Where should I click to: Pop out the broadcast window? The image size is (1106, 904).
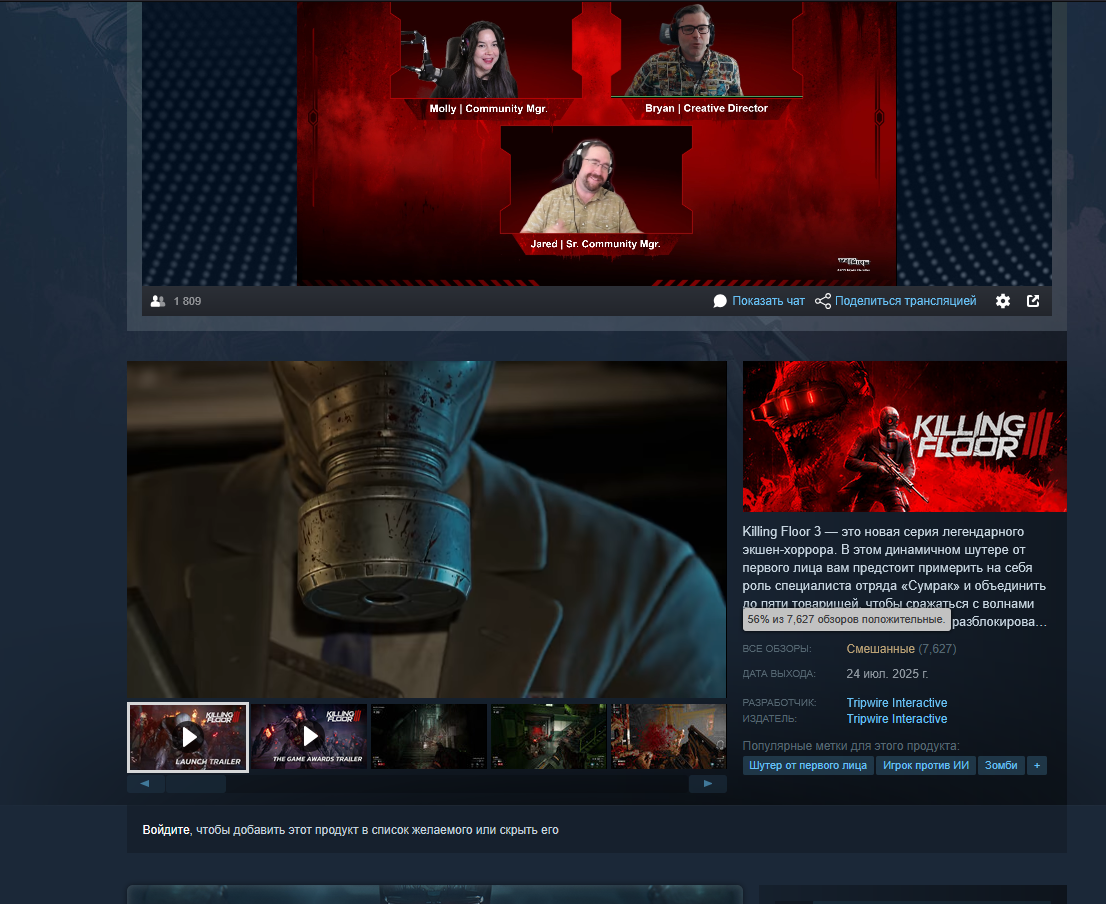1033,301
